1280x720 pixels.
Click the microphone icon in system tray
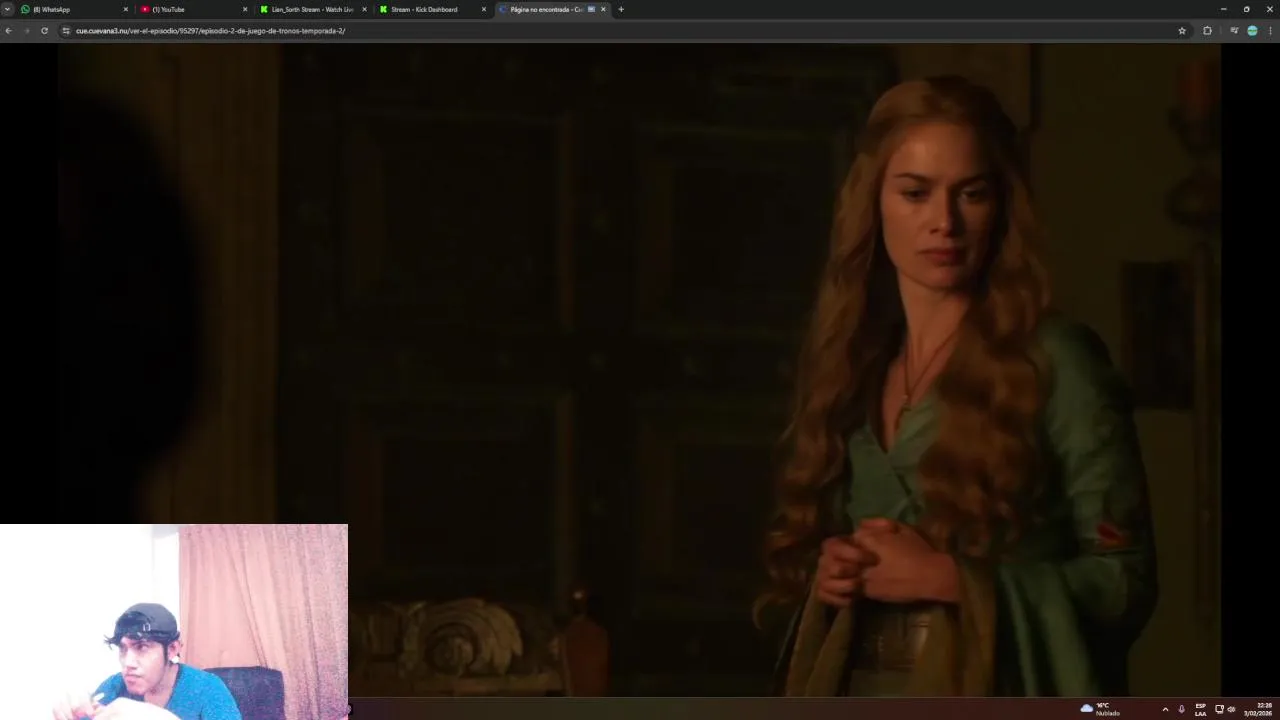pyautogui.click(x=1181, y=709)
